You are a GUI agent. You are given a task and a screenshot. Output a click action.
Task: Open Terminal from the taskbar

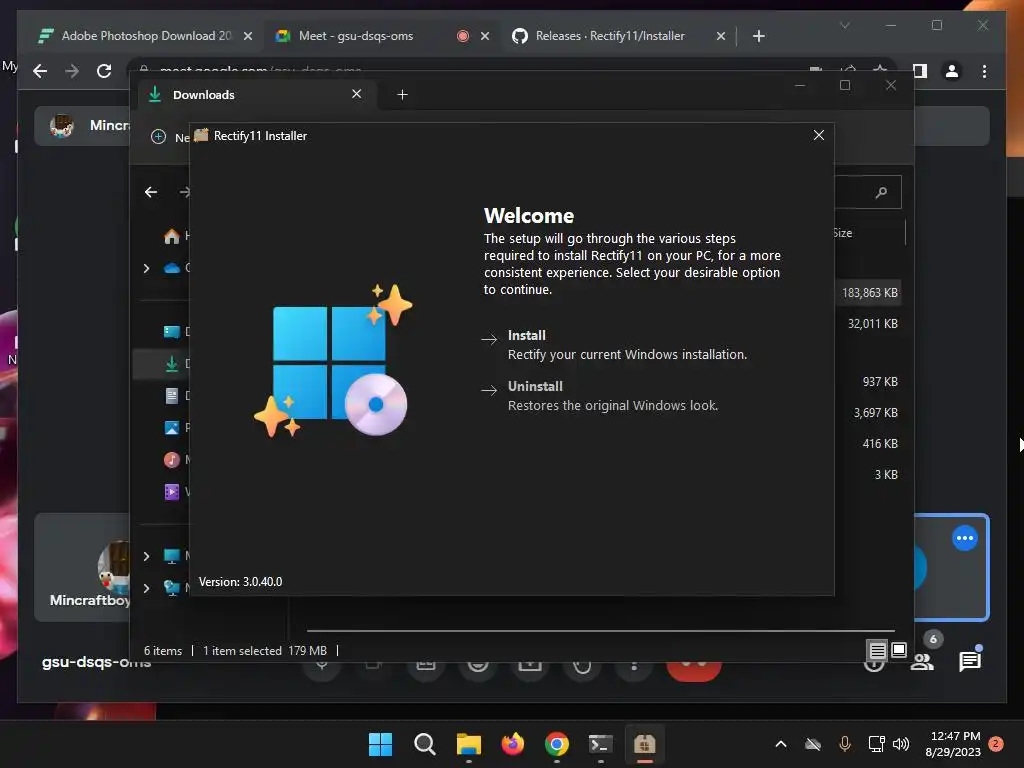pyautogui.click(x=600, y=744)
